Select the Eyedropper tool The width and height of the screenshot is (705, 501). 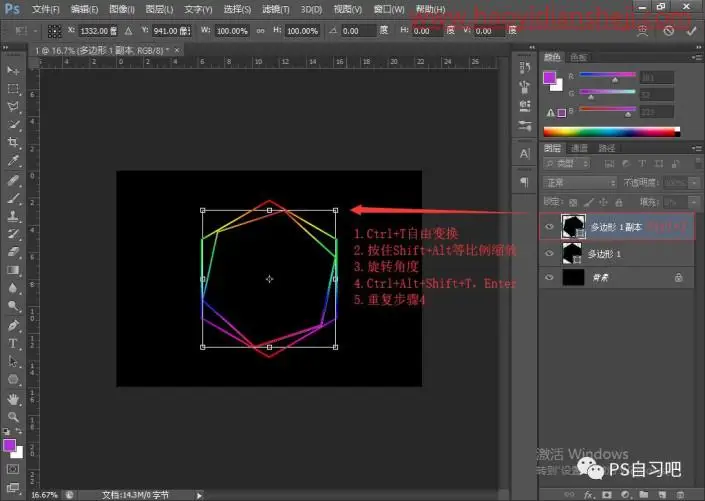coord(13,161)
